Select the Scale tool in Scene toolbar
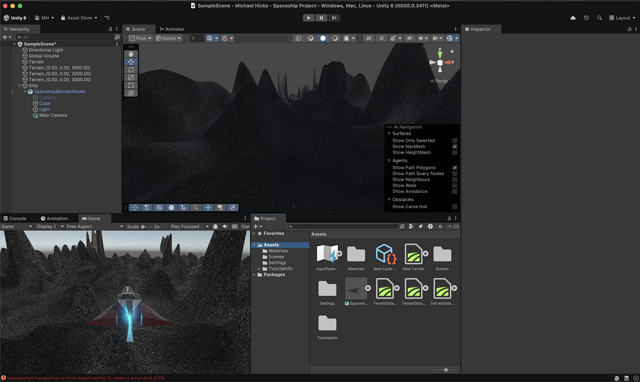The image size is (640, 382). [131, 77]
